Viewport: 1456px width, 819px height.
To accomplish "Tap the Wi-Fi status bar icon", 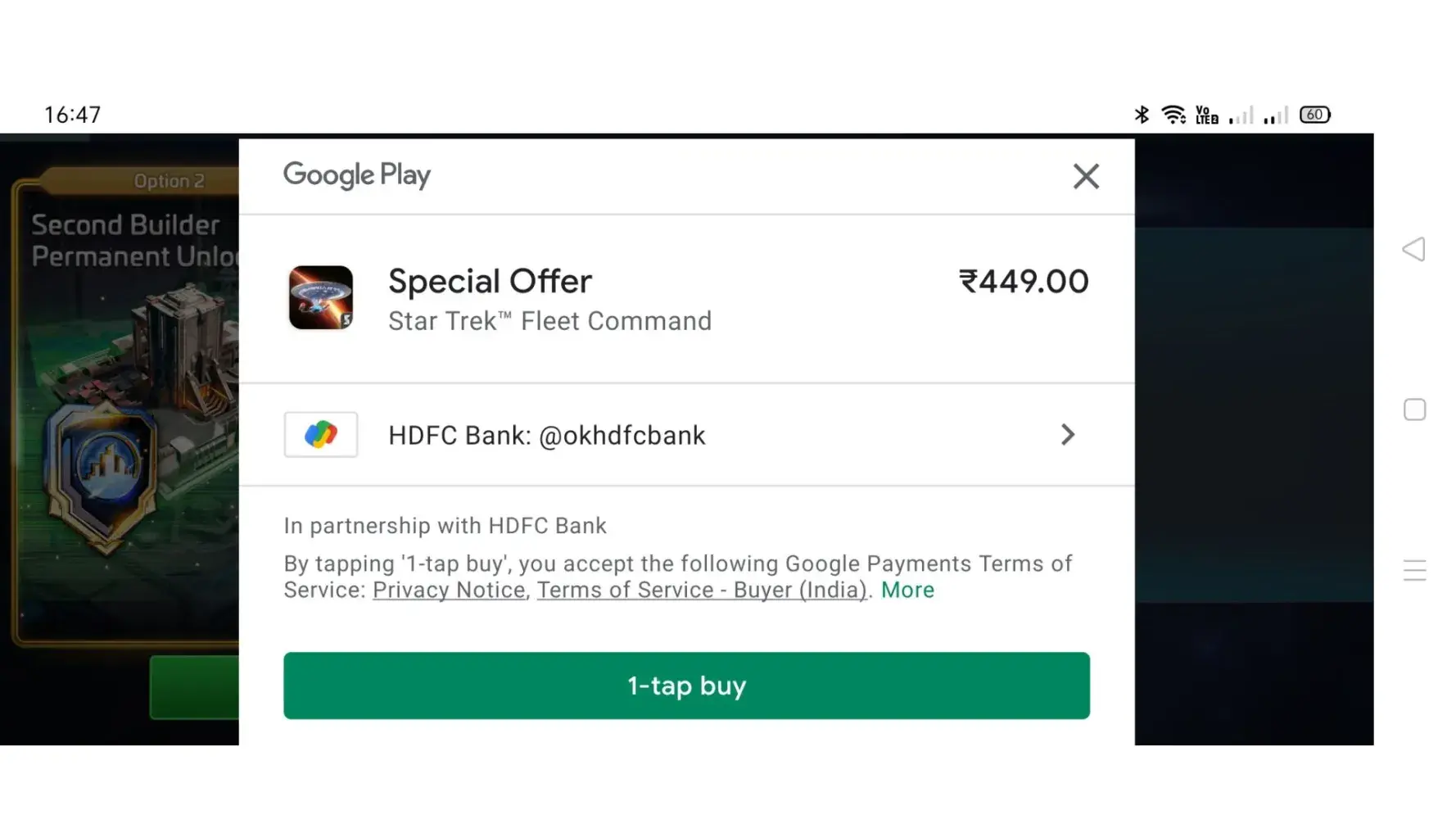I will click(x=1173, y=115).
